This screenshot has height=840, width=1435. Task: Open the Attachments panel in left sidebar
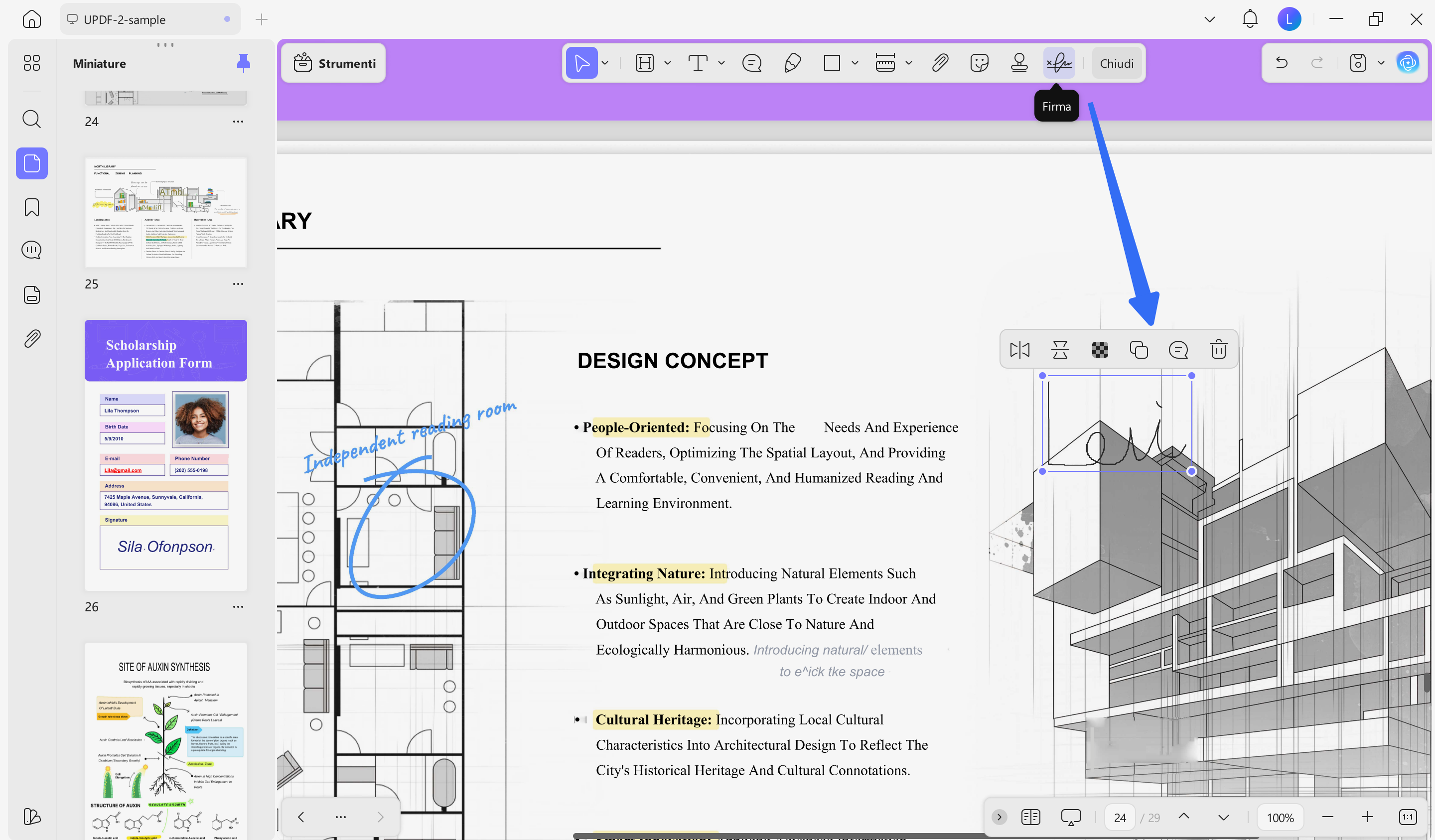click(32, 339)
